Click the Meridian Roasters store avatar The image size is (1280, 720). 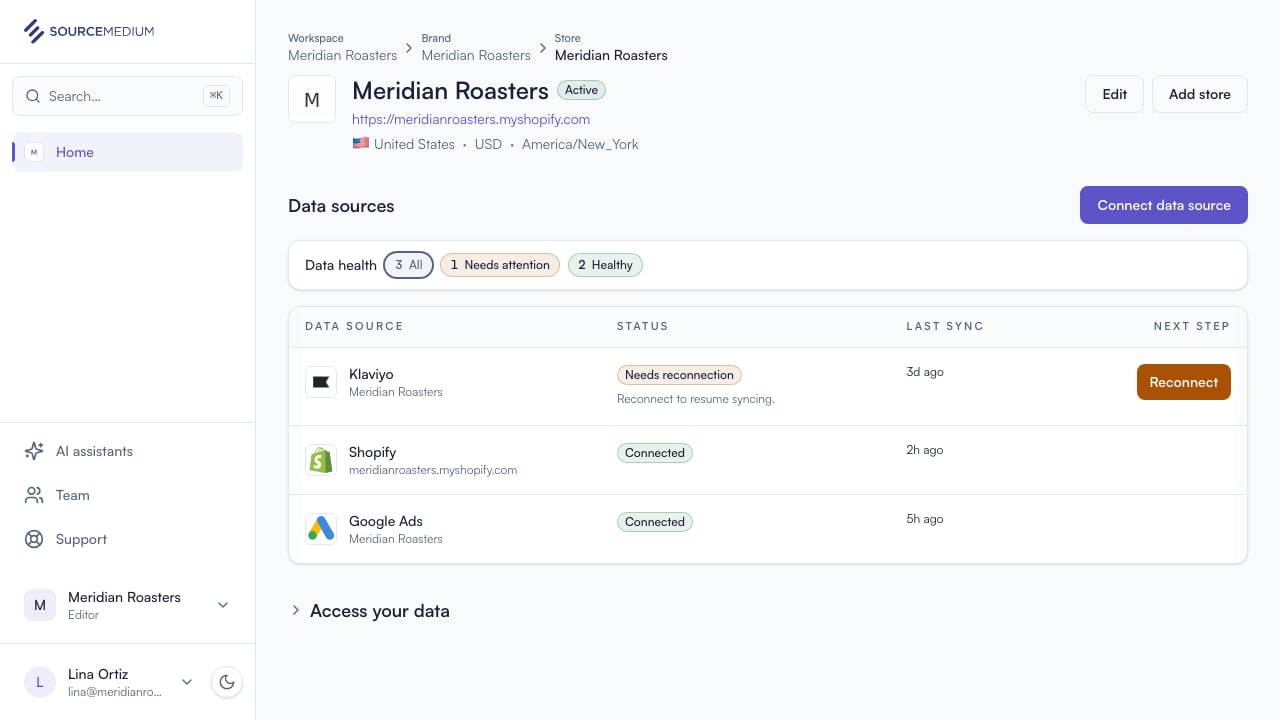coord(312,99)
